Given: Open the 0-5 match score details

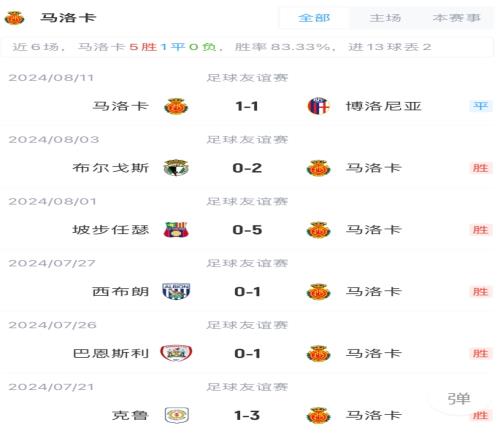Looking at the screenshot, I should (x=247, y=230).
